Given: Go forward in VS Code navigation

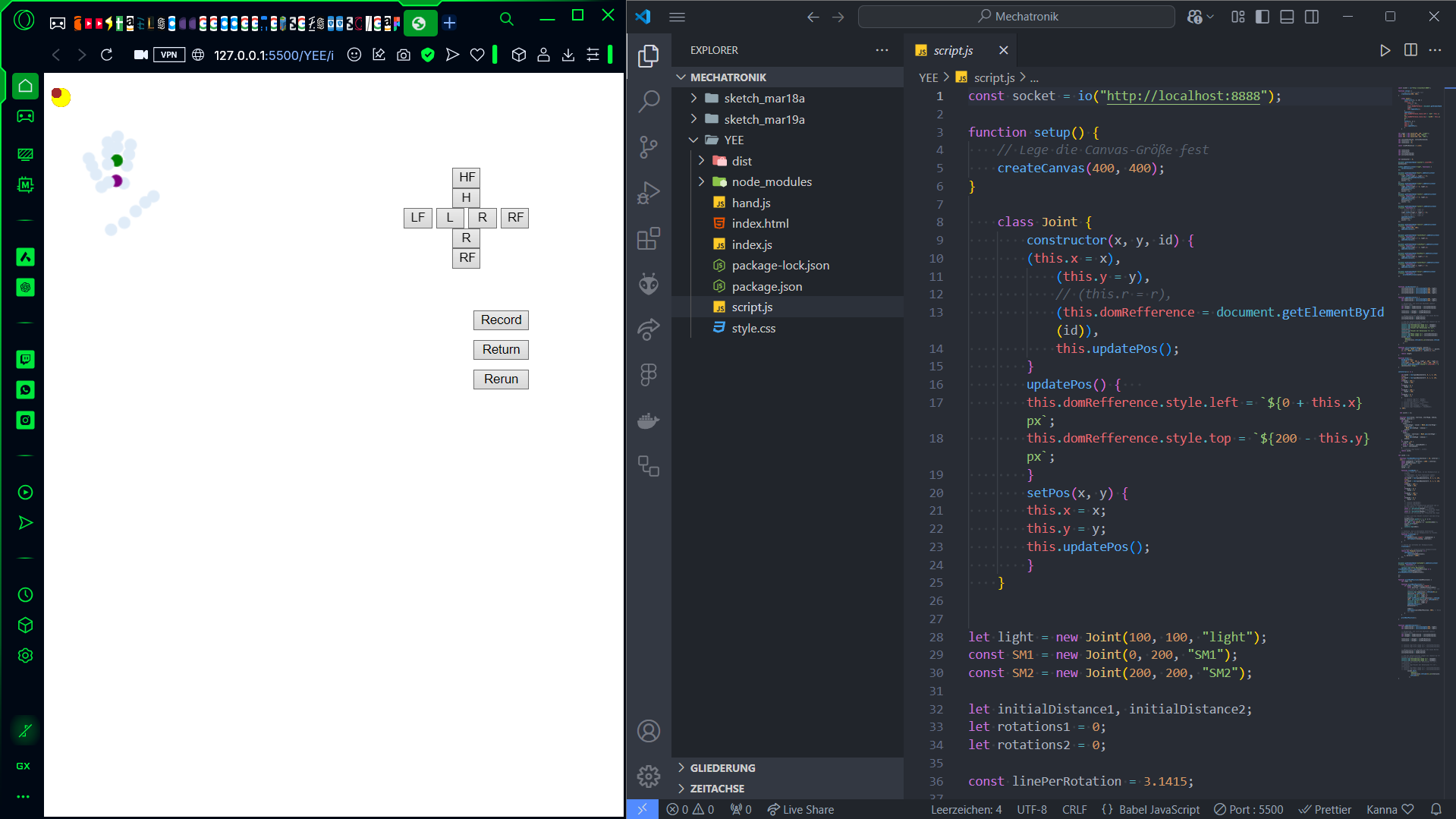Looking at the screenshot, I should 838,17.
